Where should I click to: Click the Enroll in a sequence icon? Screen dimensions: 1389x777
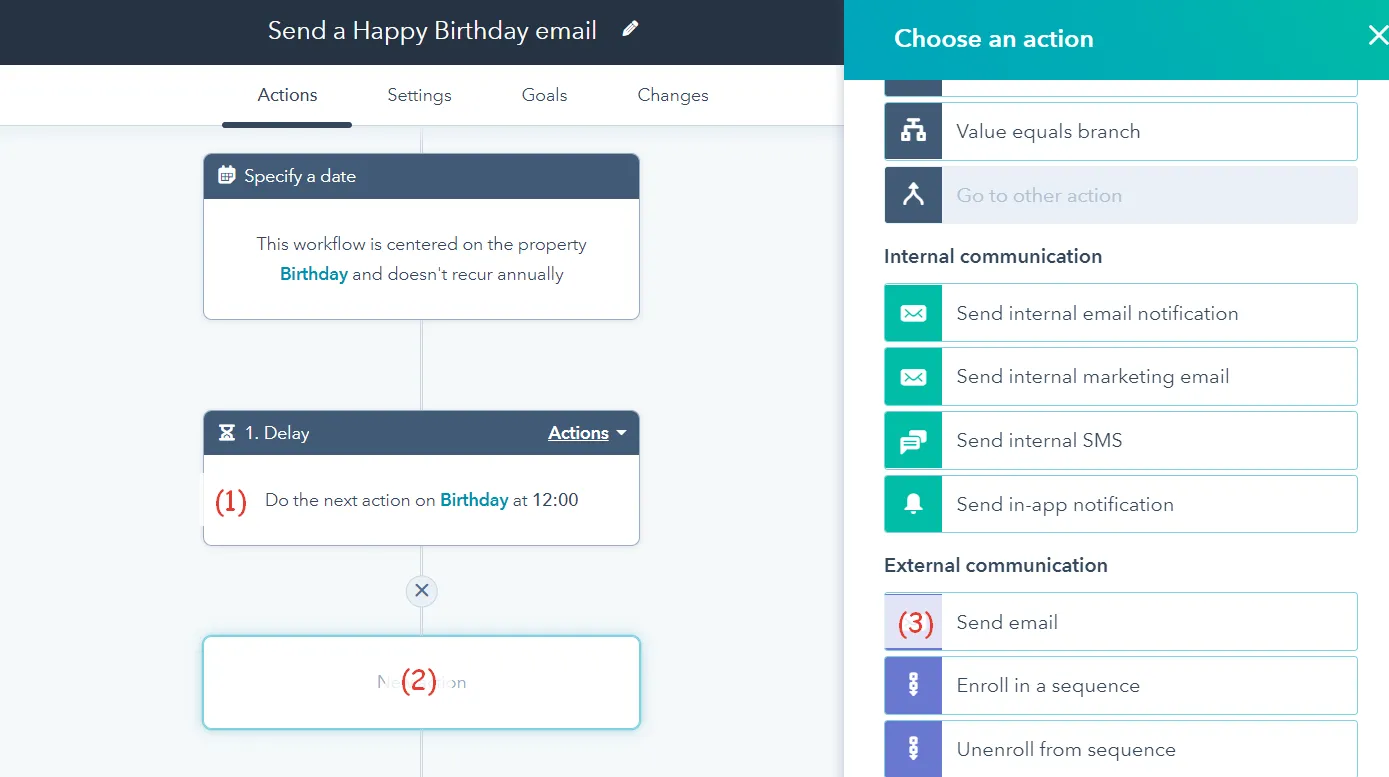point(913,686)
